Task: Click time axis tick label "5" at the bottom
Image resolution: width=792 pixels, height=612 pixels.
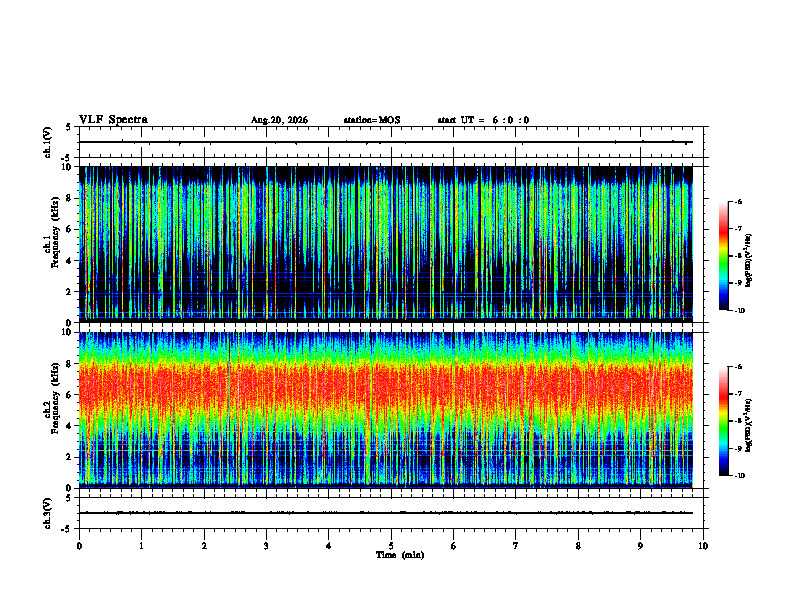Action: coord(391,546)
